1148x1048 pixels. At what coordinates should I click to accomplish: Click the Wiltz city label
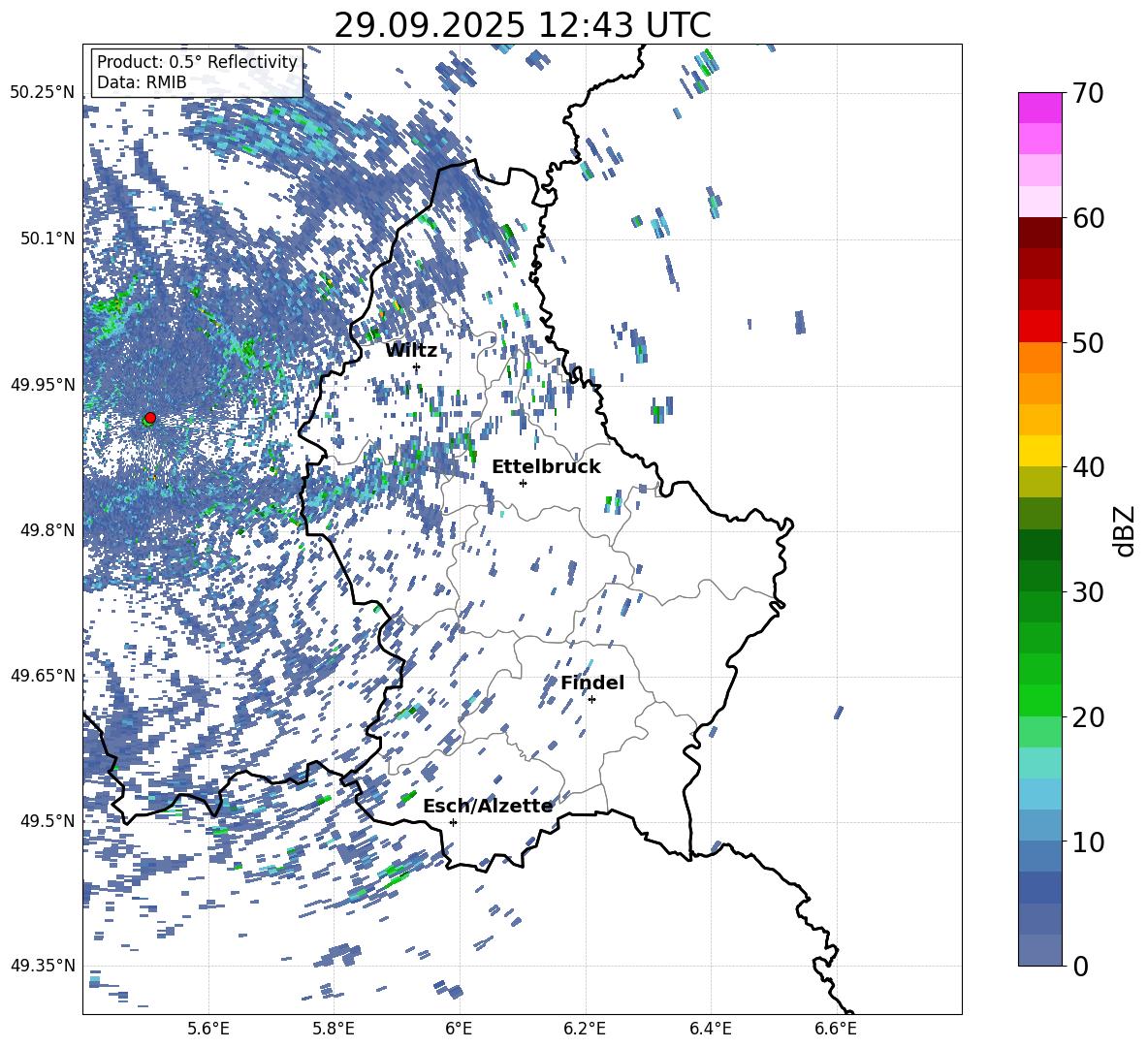pos(411,350)
